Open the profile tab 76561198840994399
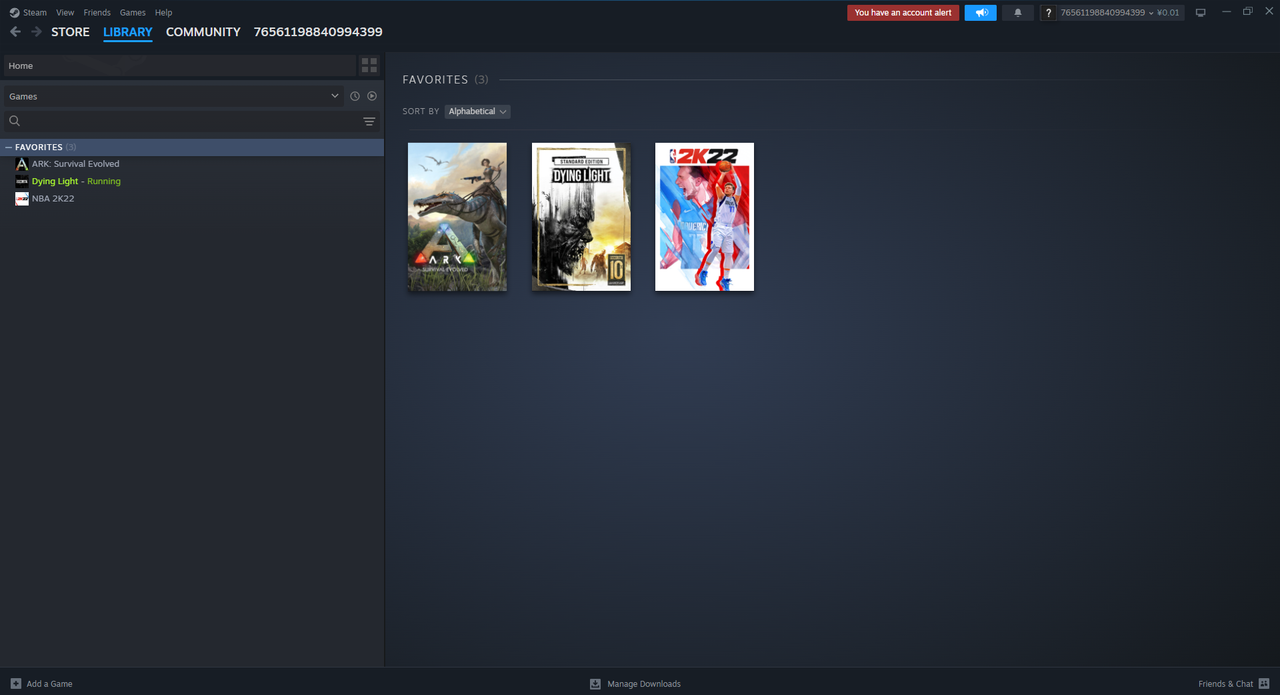 [x=318, y=32]
